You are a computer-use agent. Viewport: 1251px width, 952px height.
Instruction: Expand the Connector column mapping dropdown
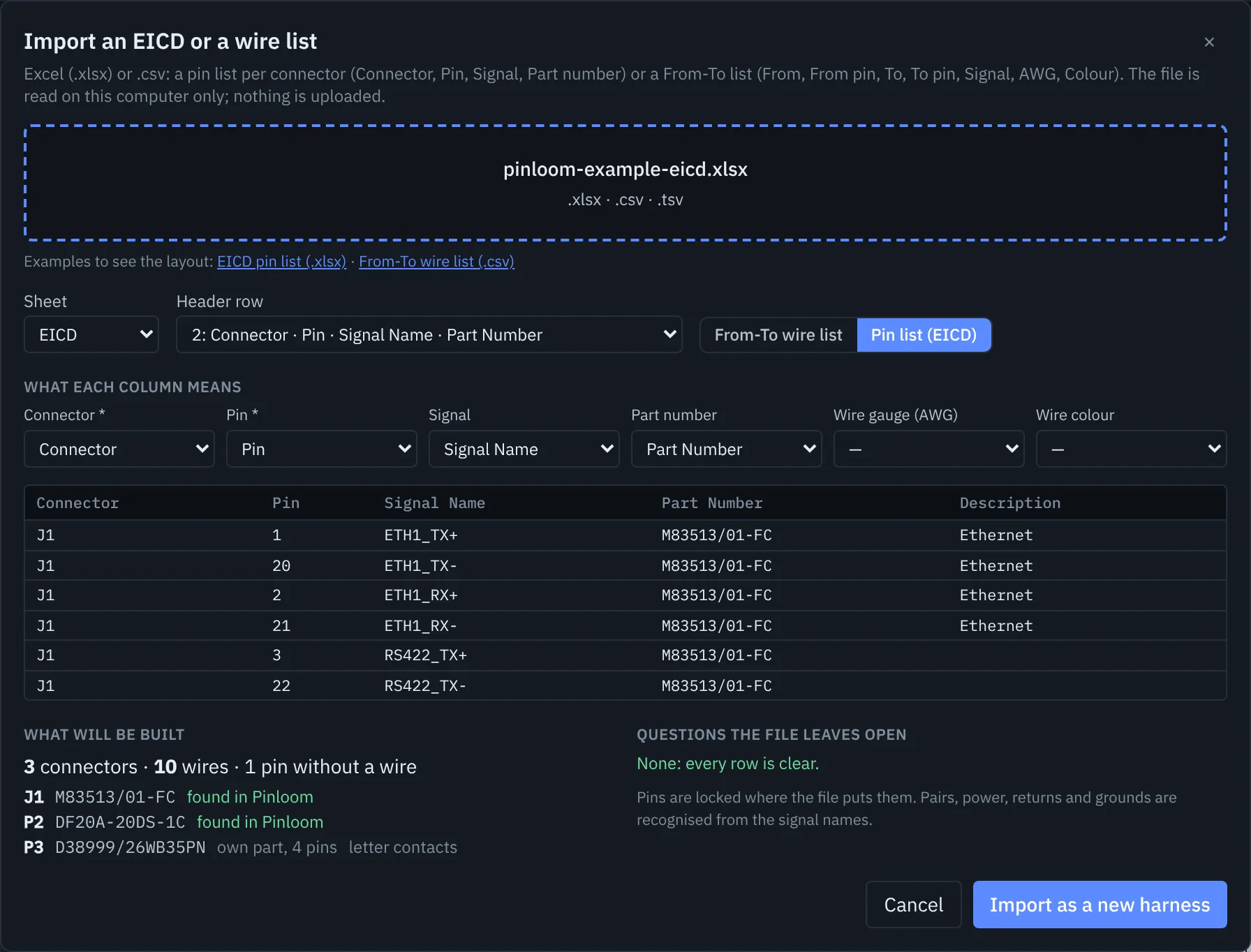click(119, 449)
